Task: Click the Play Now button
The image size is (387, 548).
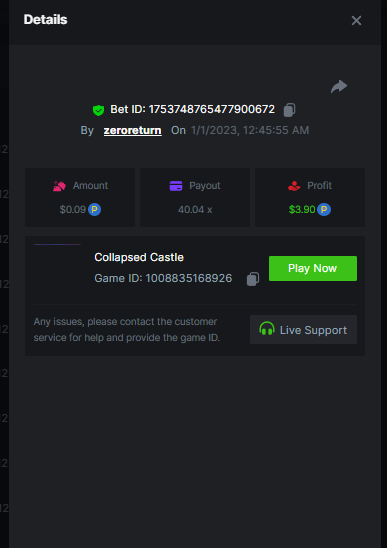Action: pos(313,268)
